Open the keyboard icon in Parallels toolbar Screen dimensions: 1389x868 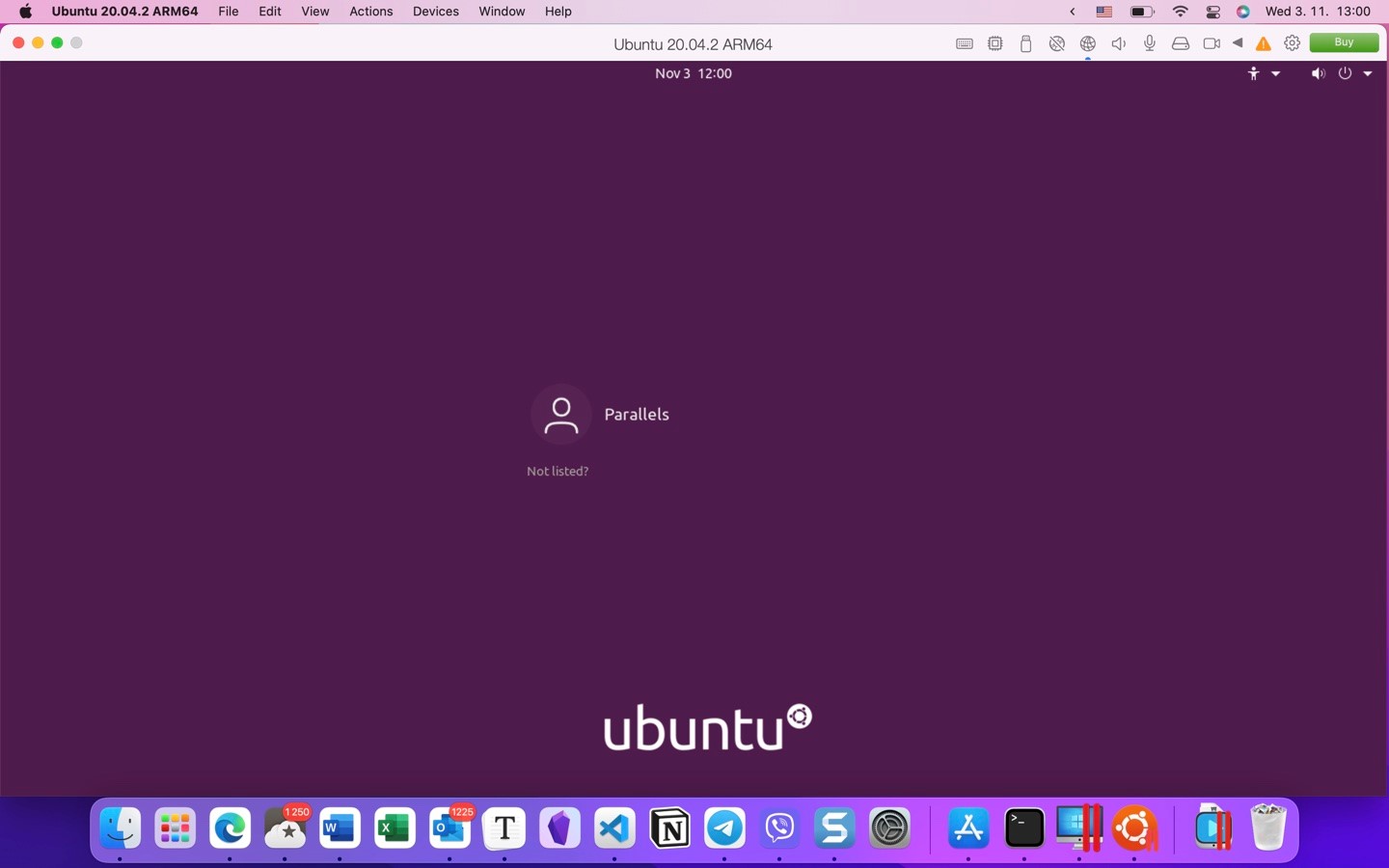(x=964, y=43)
